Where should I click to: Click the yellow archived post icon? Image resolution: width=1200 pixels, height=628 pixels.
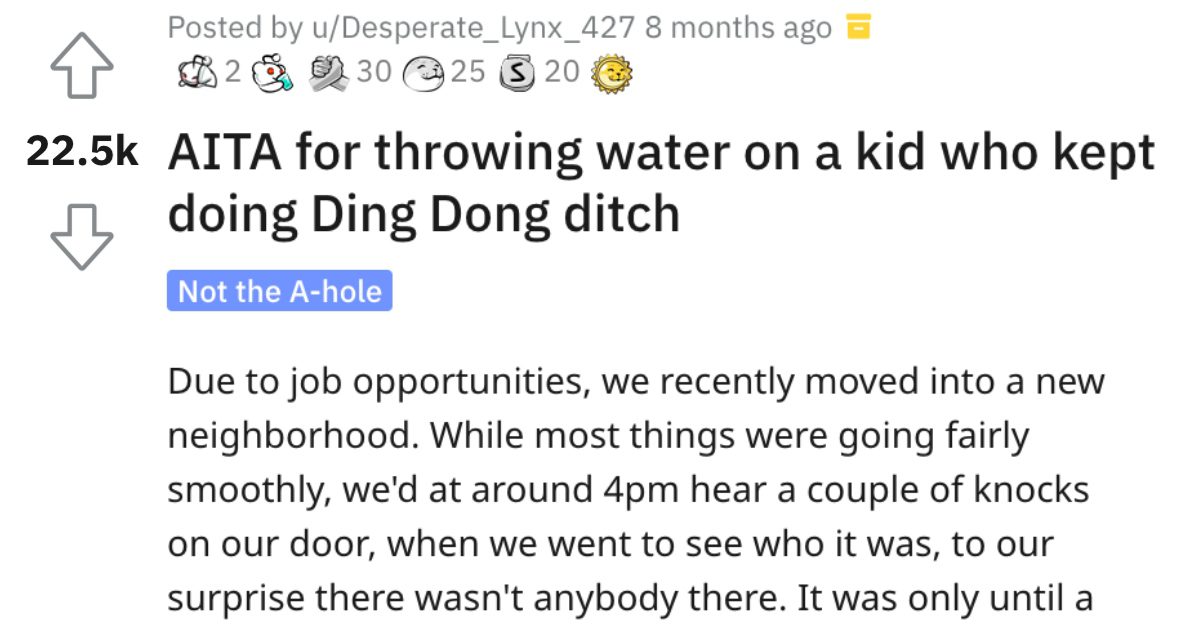(858, 27)
